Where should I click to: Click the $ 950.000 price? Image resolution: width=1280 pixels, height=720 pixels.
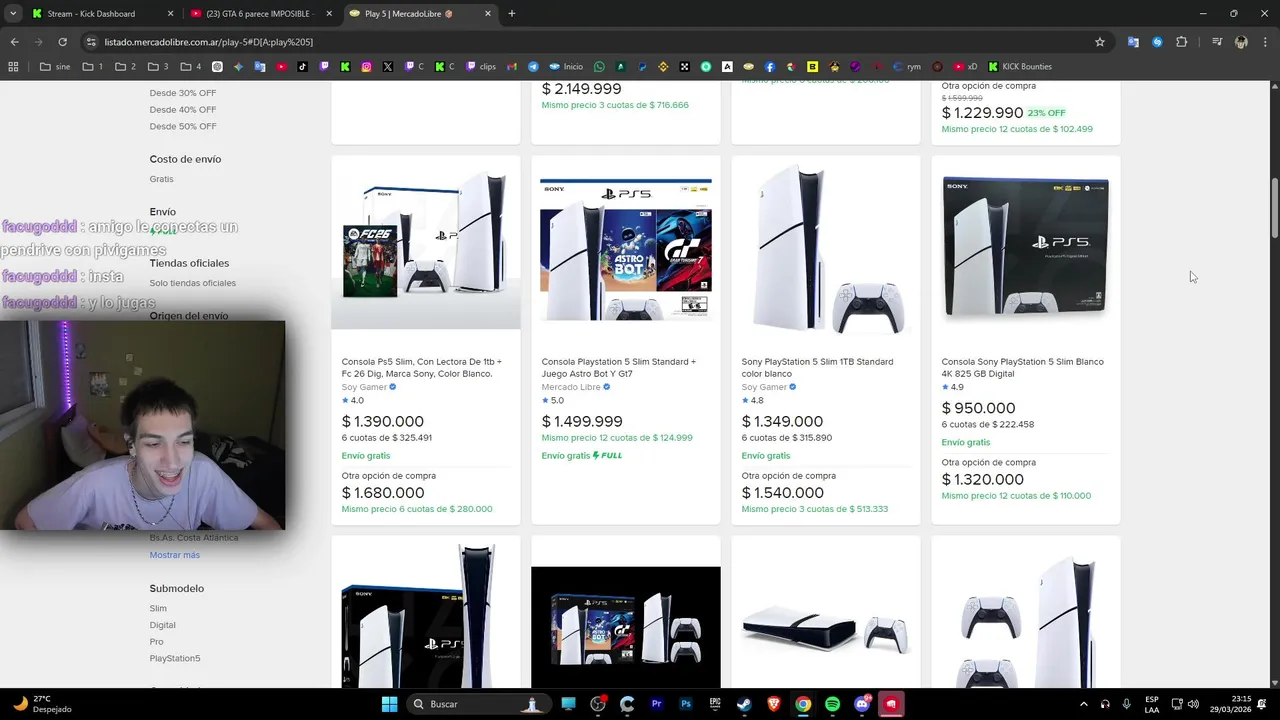(978, 408)
